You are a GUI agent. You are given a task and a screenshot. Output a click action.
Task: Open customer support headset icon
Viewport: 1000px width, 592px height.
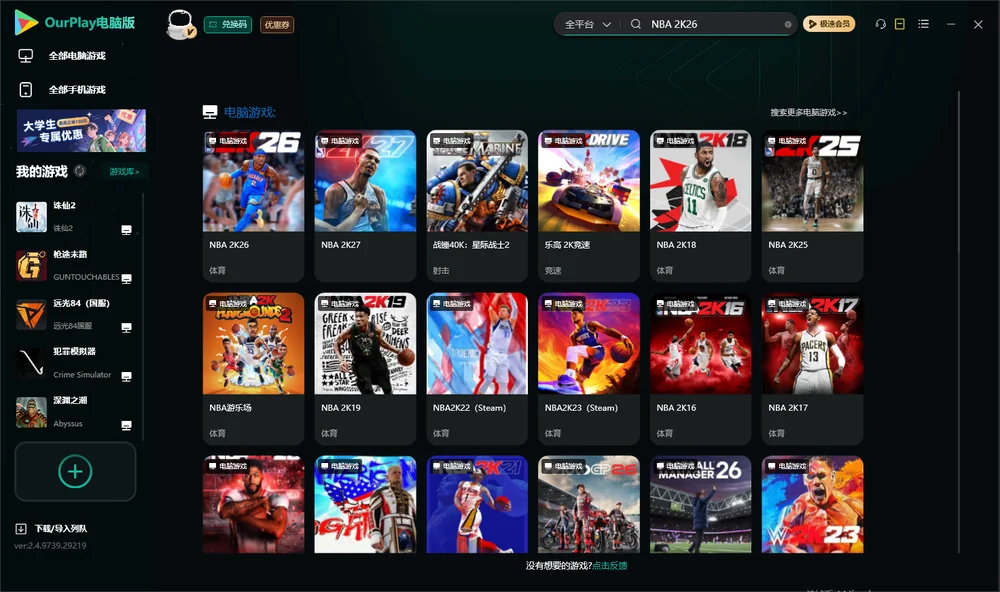(x=880, y=24)
